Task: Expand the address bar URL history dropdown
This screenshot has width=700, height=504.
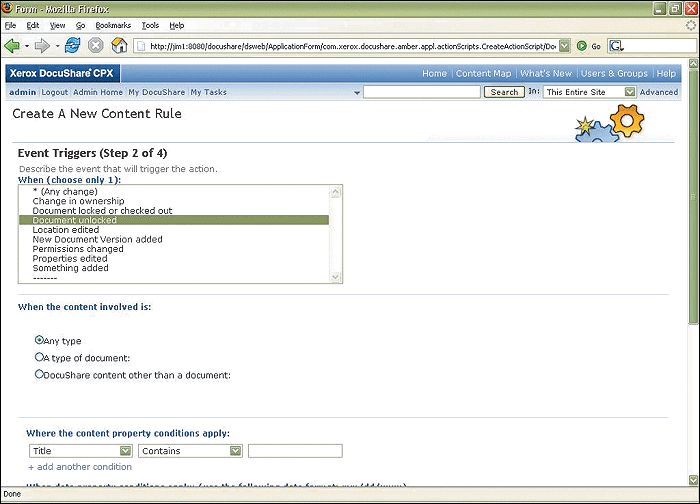Action: (x=565, y=46)
